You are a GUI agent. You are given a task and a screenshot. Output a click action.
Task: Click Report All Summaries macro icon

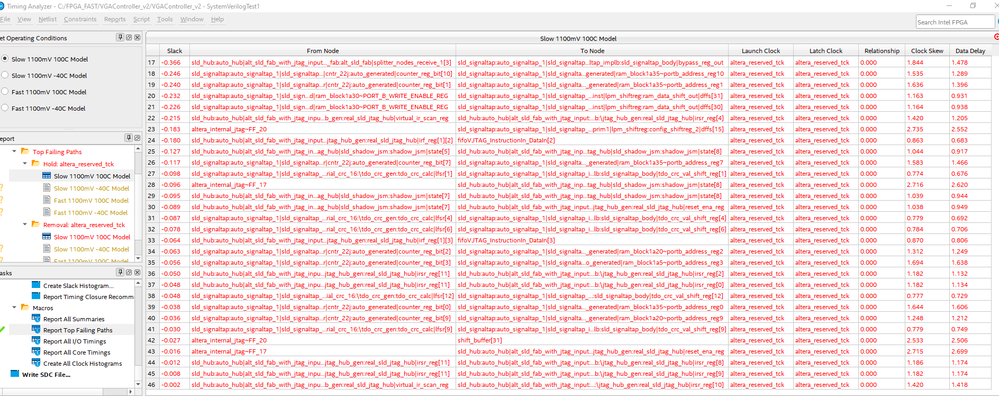(x=36, y=318)
